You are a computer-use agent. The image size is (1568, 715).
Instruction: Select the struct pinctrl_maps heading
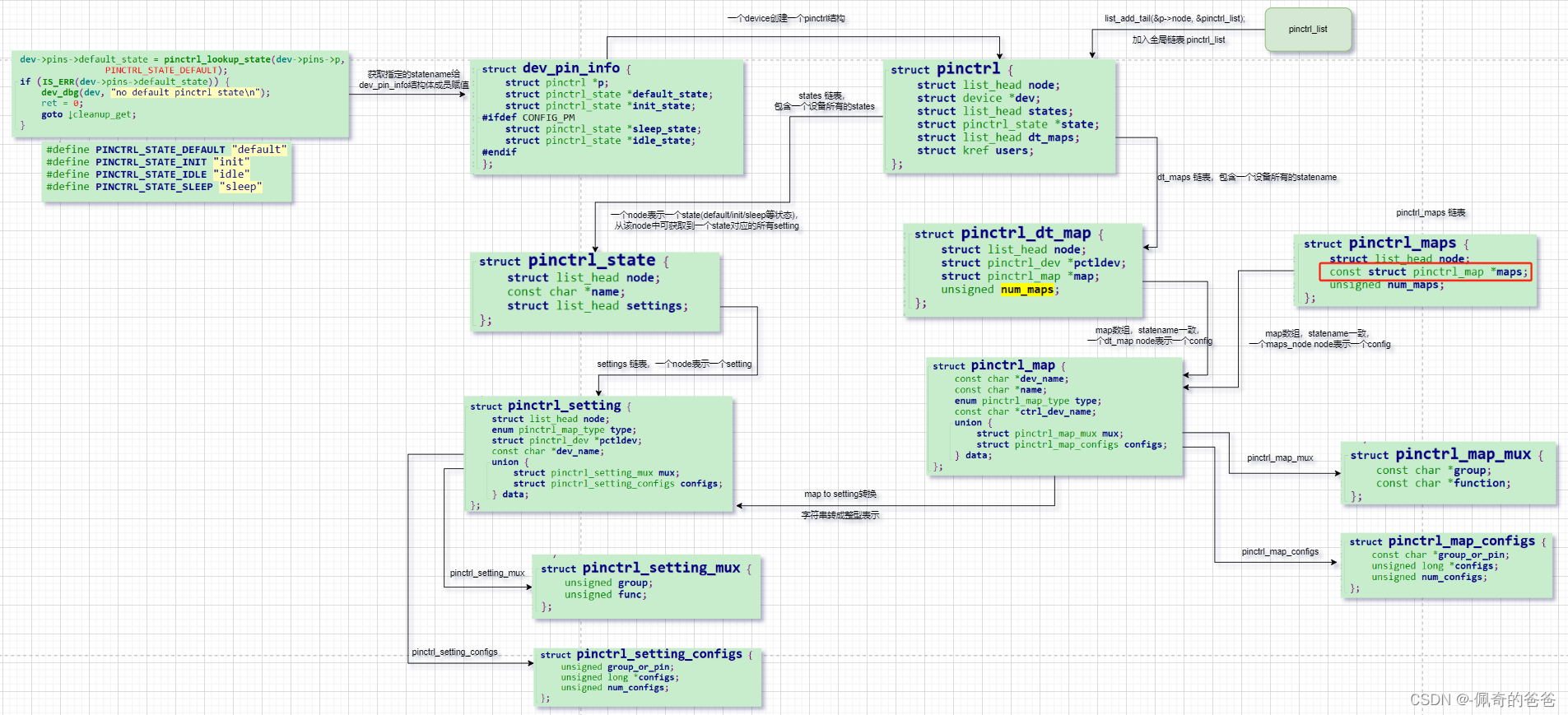(1386, 244)
